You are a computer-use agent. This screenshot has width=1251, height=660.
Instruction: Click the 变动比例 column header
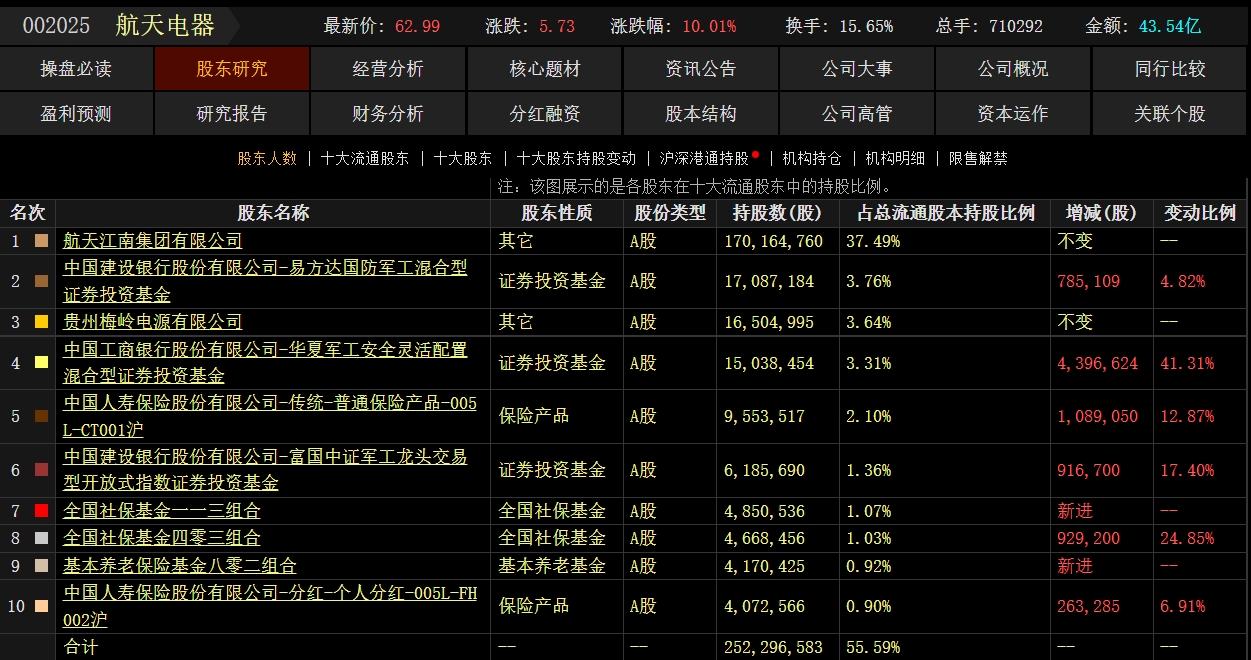click(x=1200, y=213)
